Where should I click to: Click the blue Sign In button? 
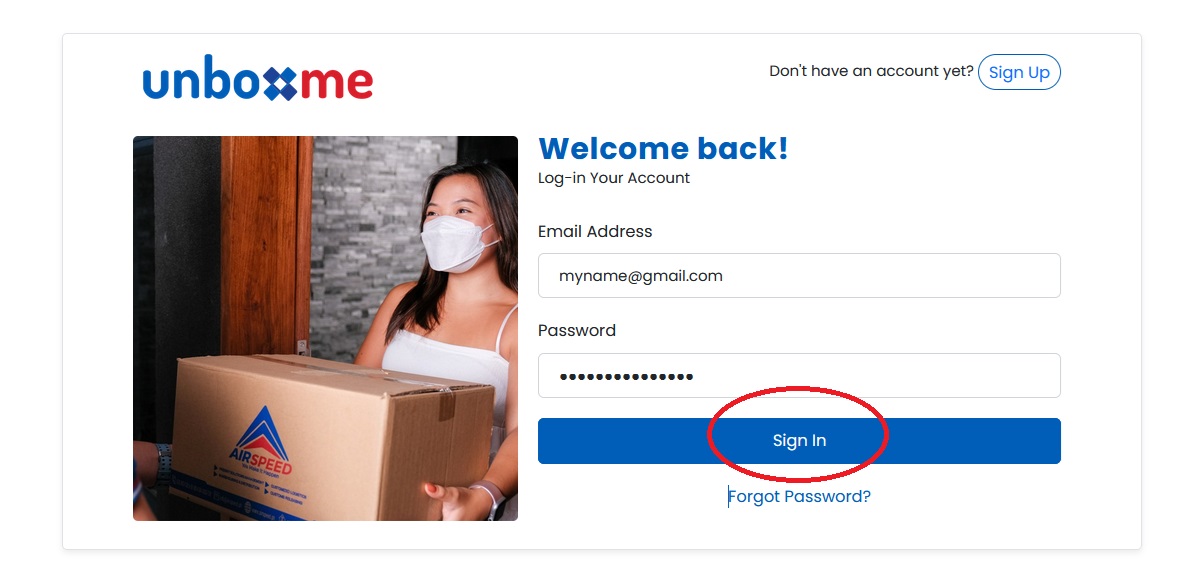coord(799,441)
